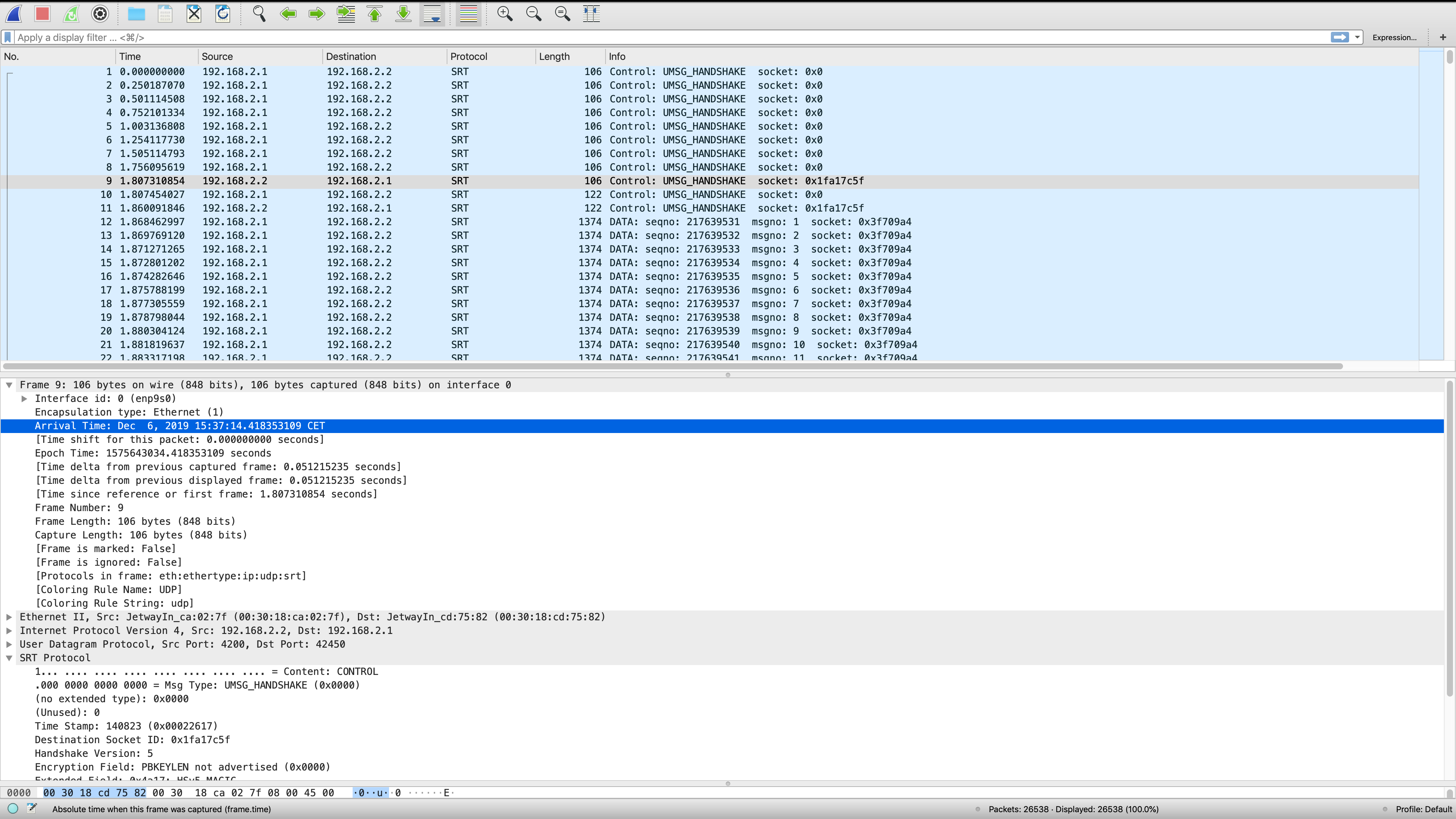Select packet 12 DATA seqno 217639531
Viewport: 1456px width, 819px height.
point(709,221)
